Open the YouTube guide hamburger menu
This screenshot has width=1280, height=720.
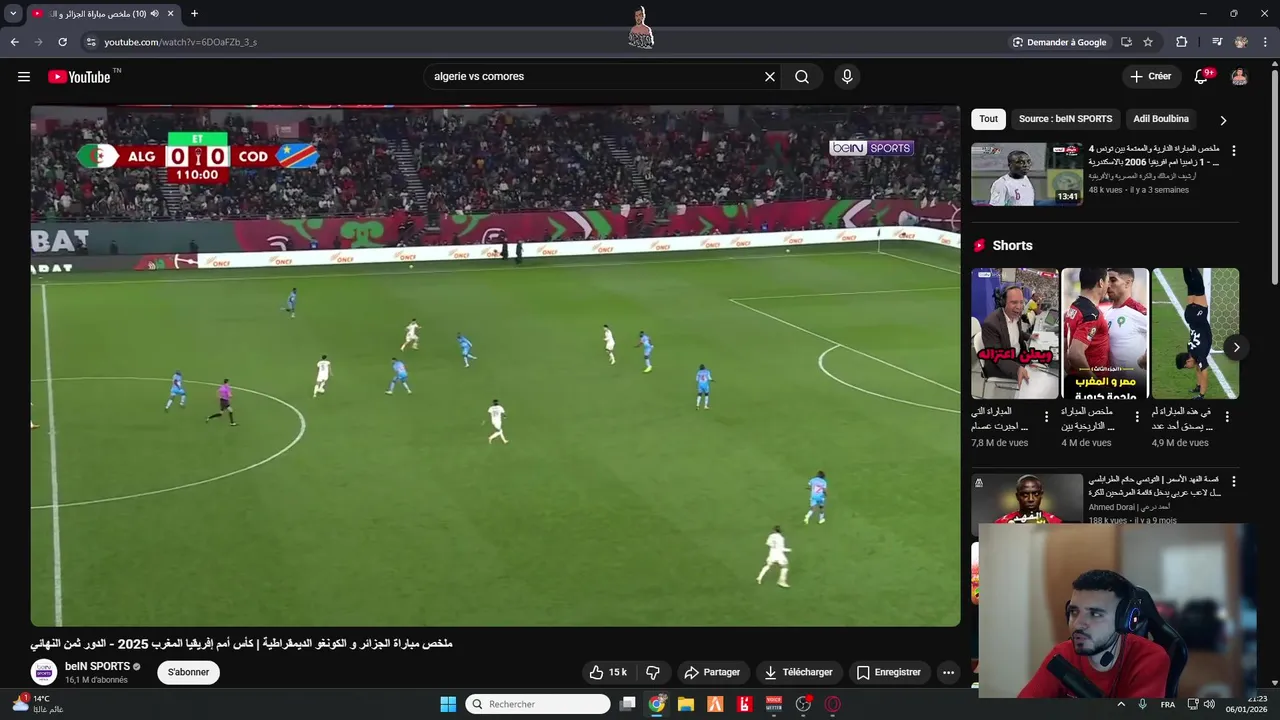tap(24, 77)
